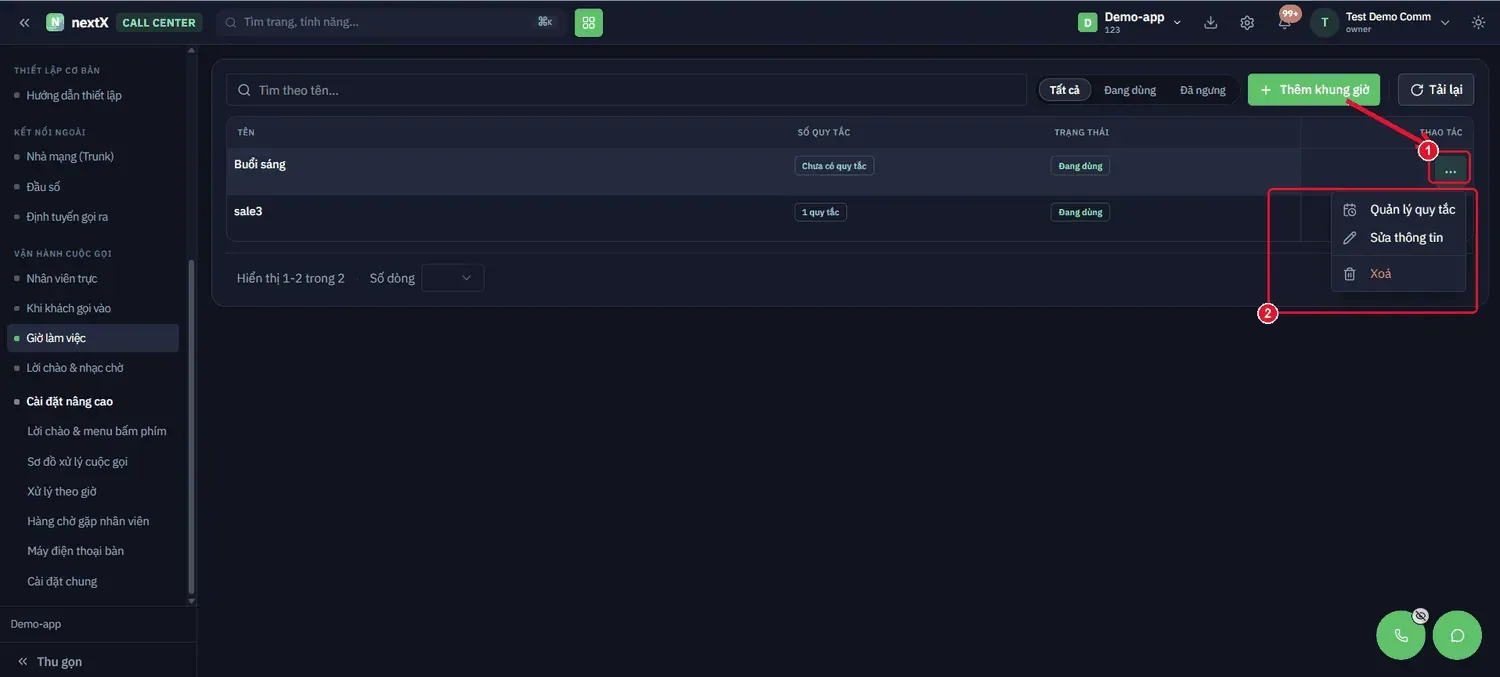Filter the list by Tất cả
Image resolution: width=1500 pixels, height=677 pixels.
(1065, 90)
